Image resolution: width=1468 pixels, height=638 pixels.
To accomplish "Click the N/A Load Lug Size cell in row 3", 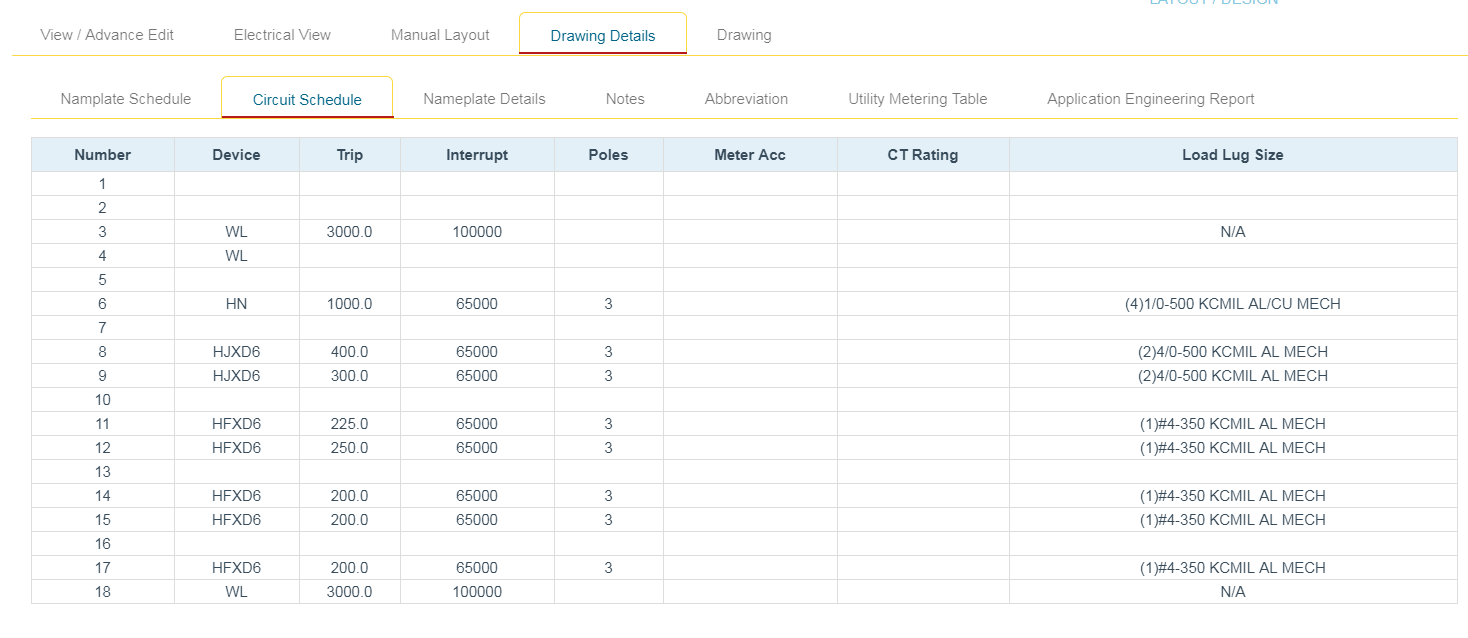I will tap(1233, 231).
